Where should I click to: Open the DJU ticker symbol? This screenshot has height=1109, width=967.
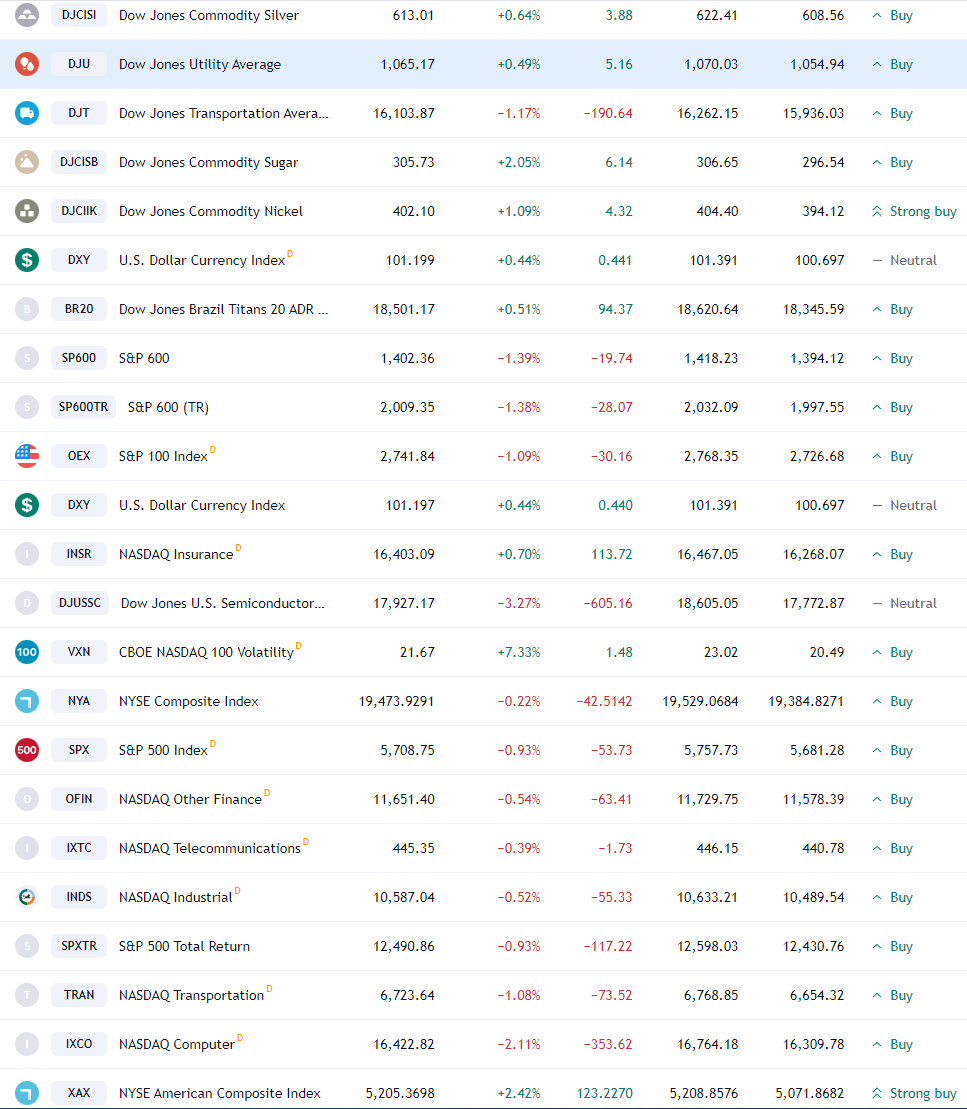pos(79,64)
